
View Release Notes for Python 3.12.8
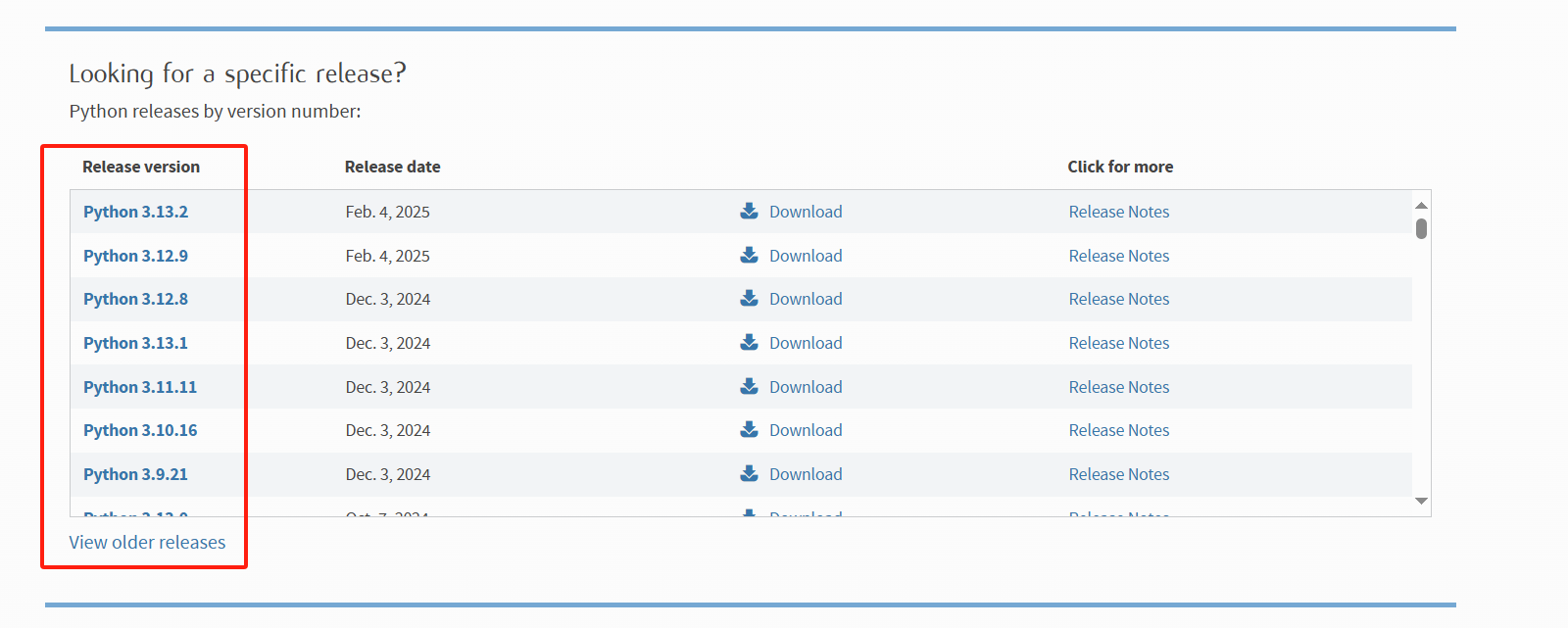[x=1119, y=299]
